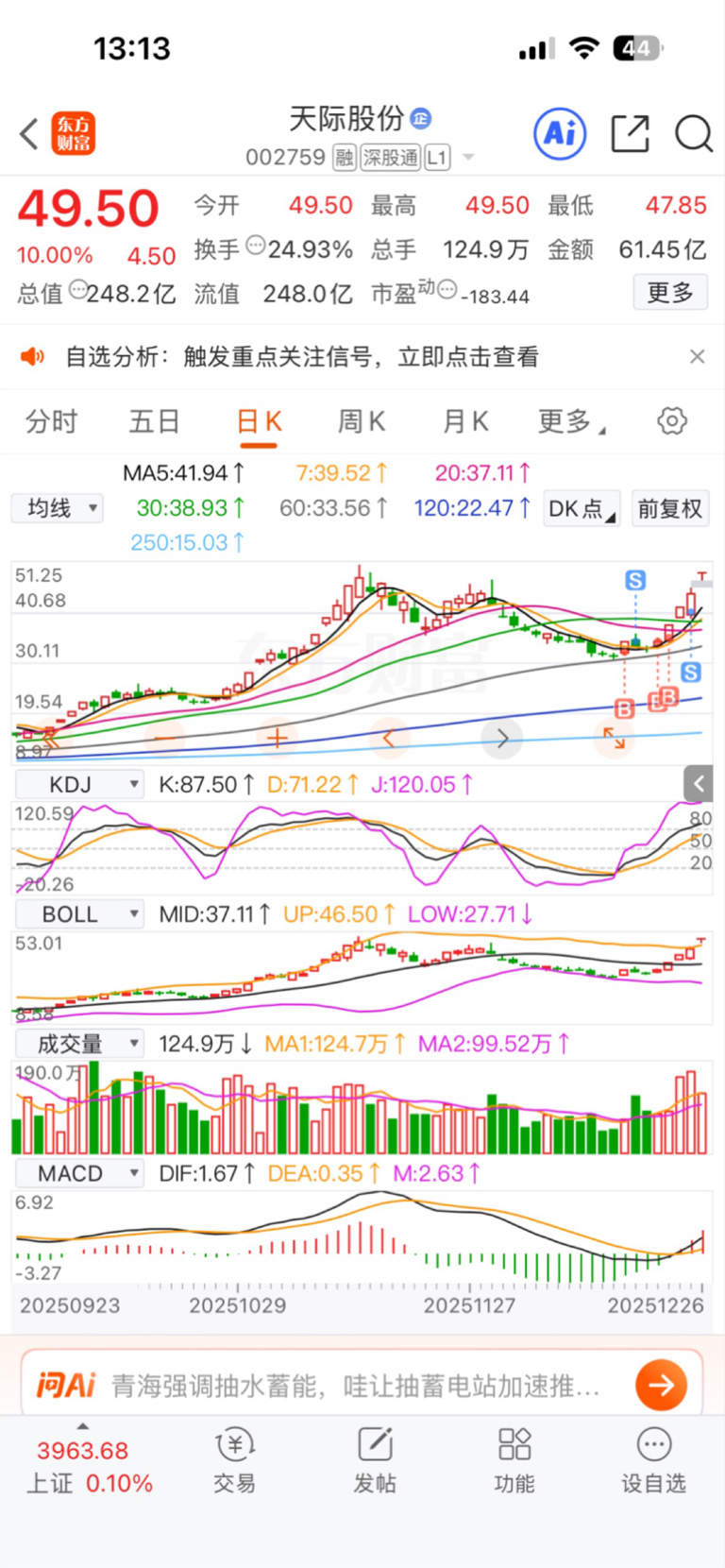Tap info icon next to 总值
Viewport: 725px width, 1568px height.
pyautogui.click(x=78, y=289)
